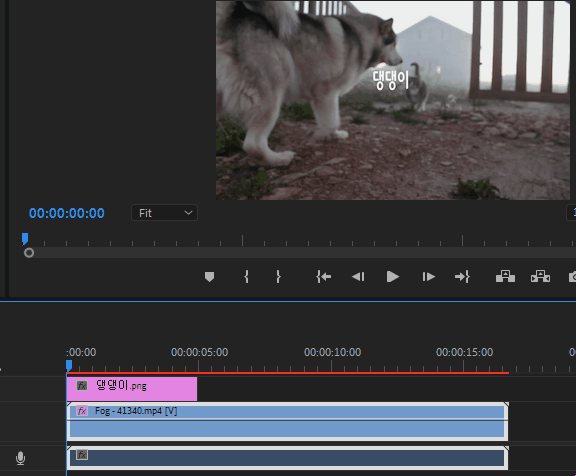Select the Fog - 41340.mp4 video clip
Image resolution: width=576 pixels, height=476 pixels.
tap(287, 422)
